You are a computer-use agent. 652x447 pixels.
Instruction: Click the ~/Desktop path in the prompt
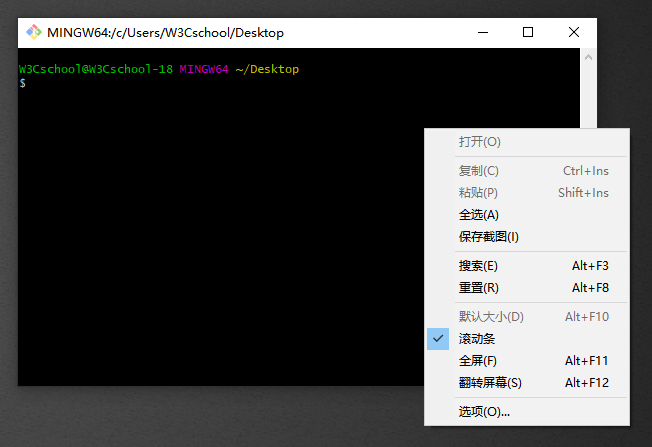coord(267,69)
